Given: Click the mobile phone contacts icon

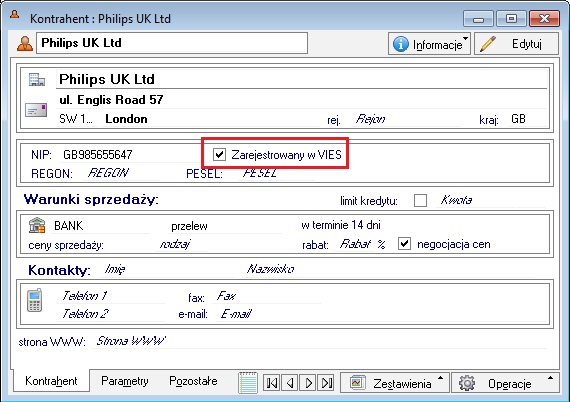Looking at the screenshot, I should [x=35, y=300].
